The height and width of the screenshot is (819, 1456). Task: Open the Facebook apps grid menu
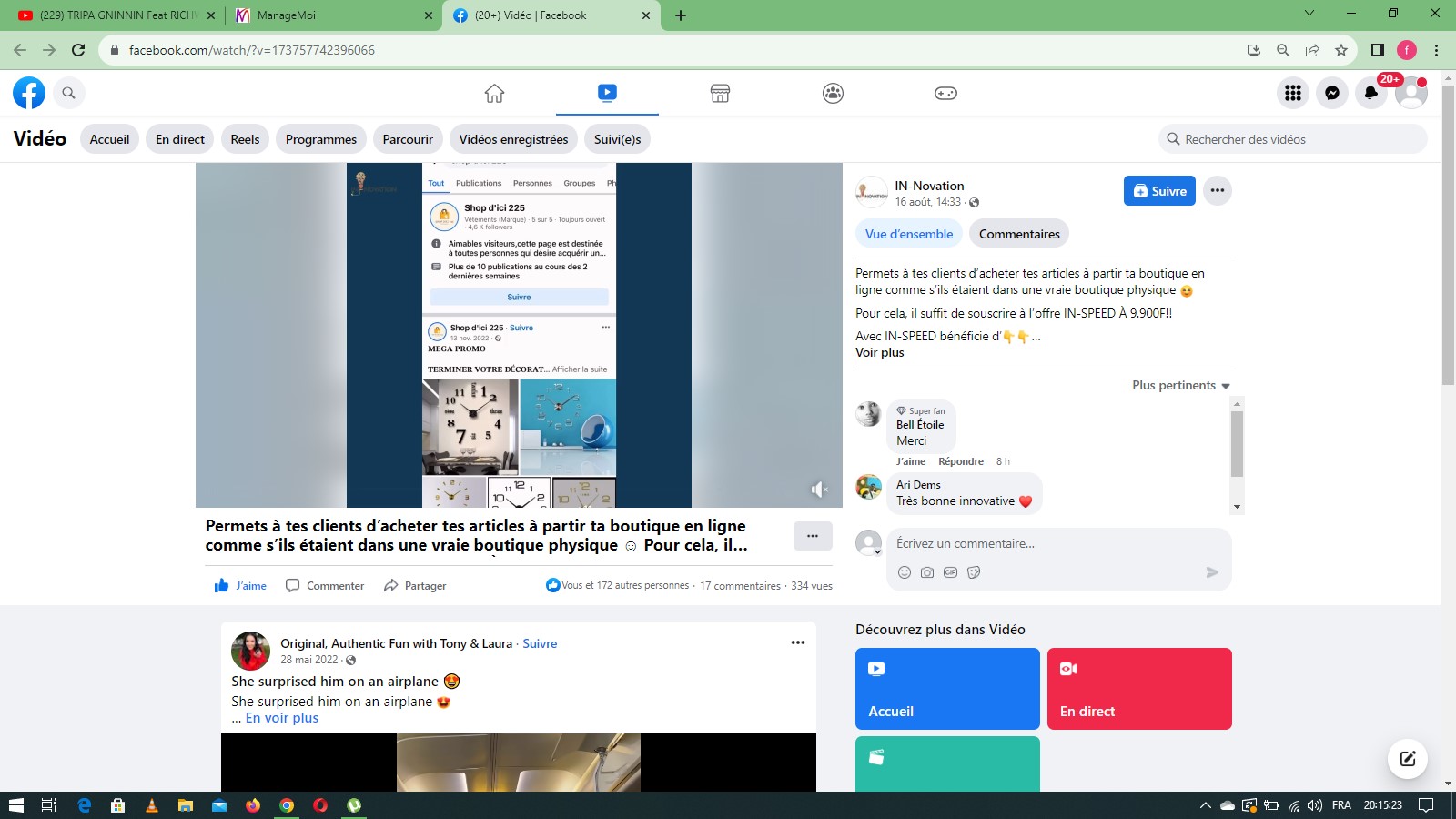1293,93
